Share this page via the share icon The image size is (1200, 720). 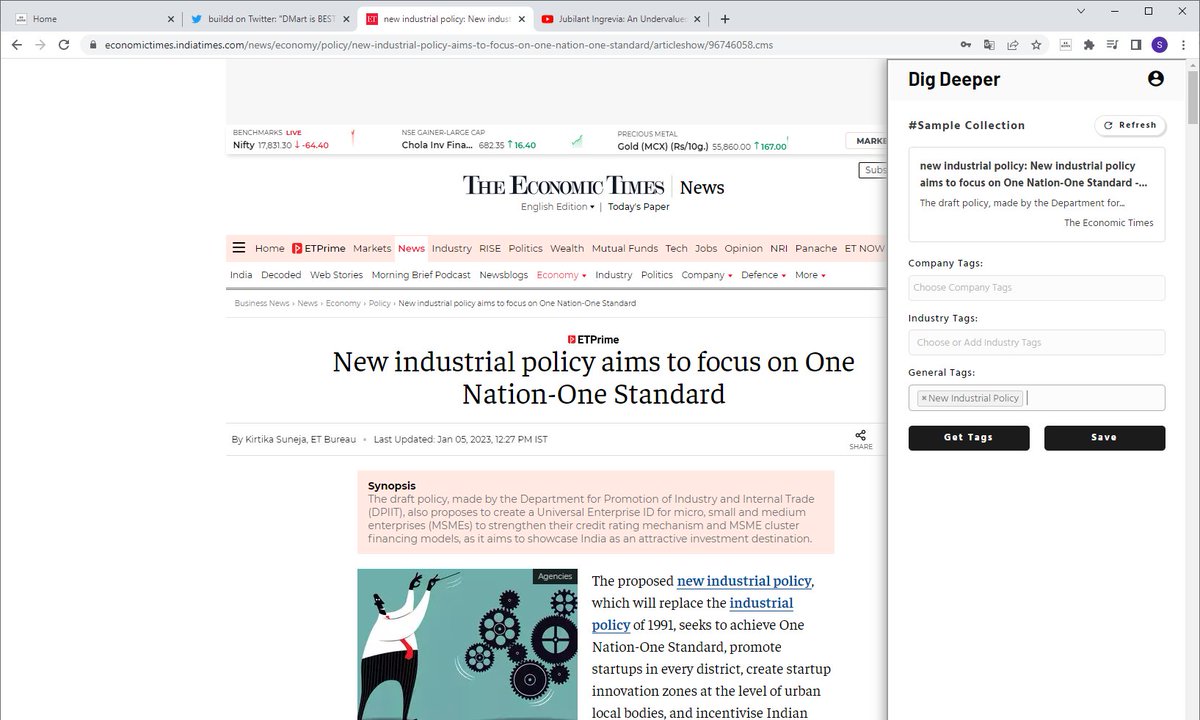click(x=1013, y=45)
